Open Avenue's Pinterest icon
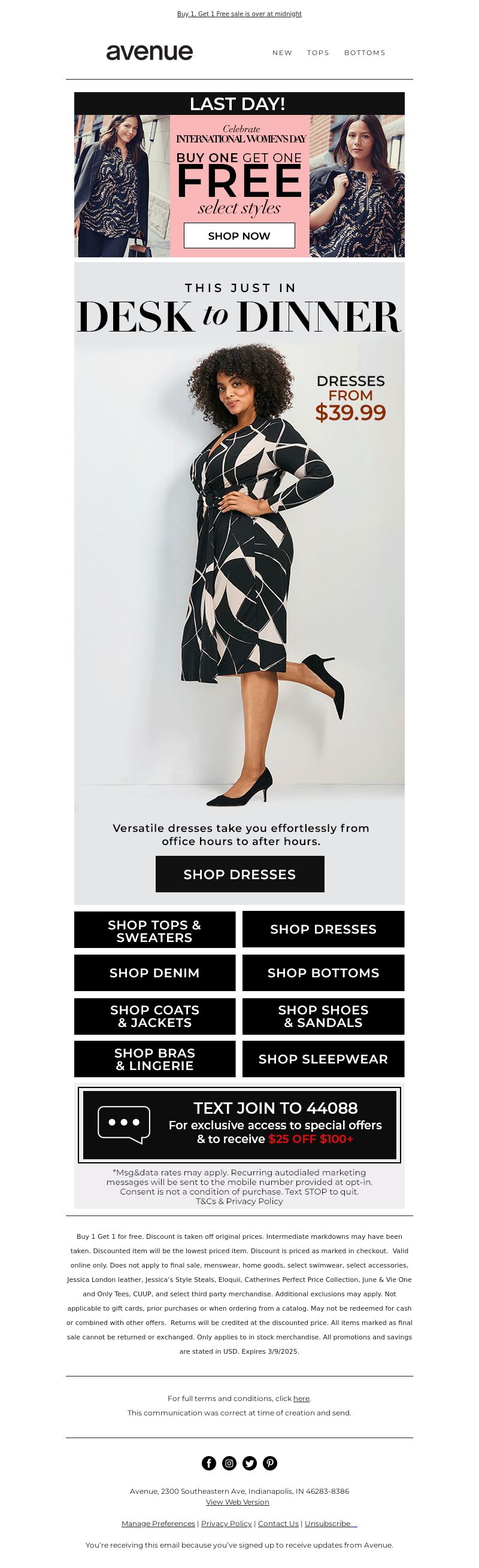This screenshot has width=479, height=1568. click(x=270, y=1463)
